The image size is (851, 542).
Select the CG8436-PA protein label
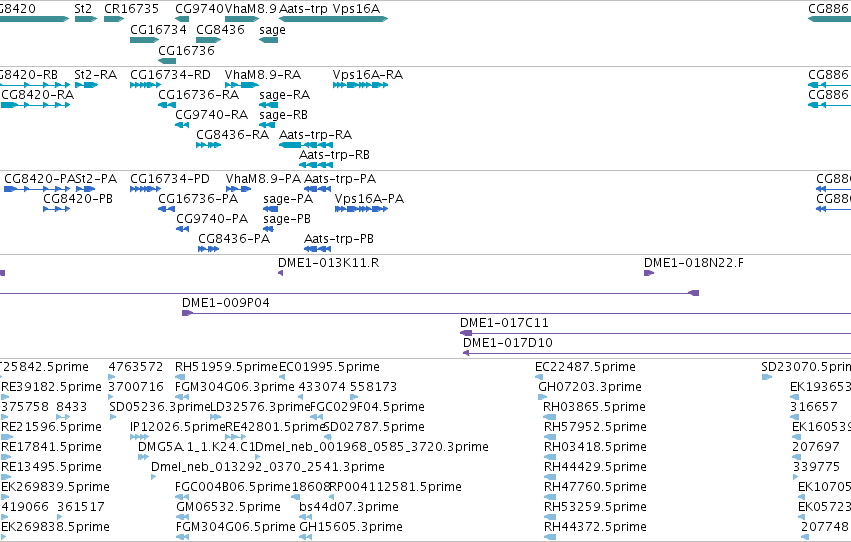point(234,239)
